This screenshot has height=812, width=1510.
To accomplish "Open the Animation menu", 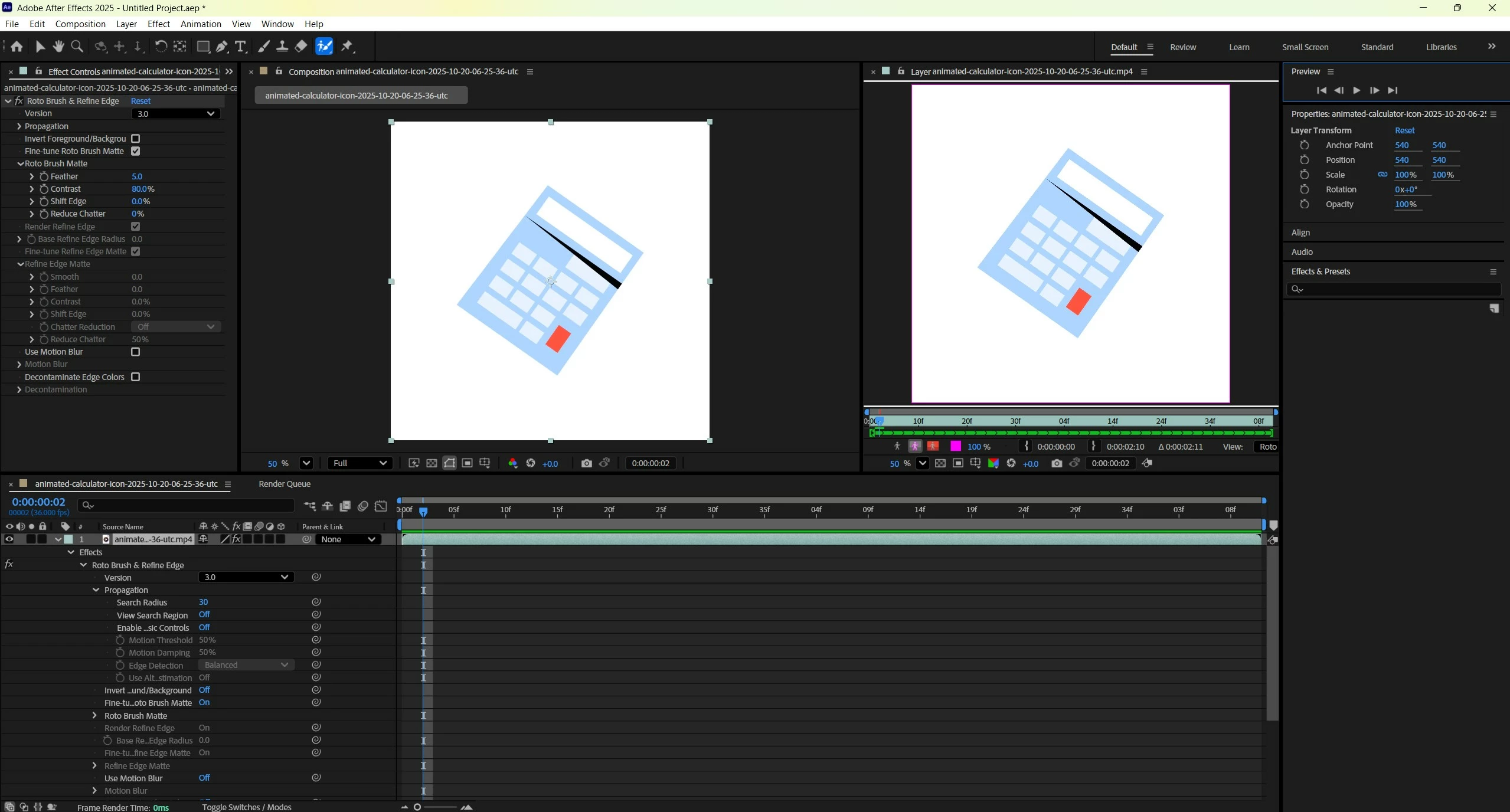I will 201,24.
